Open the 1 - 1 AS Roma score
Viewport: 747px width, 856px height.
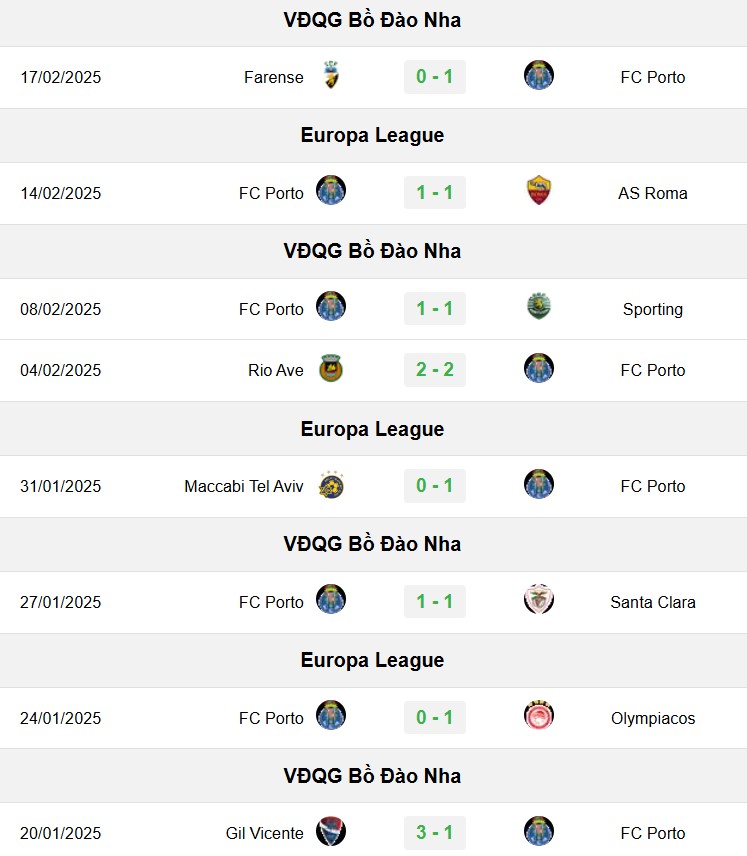[435, 192]
